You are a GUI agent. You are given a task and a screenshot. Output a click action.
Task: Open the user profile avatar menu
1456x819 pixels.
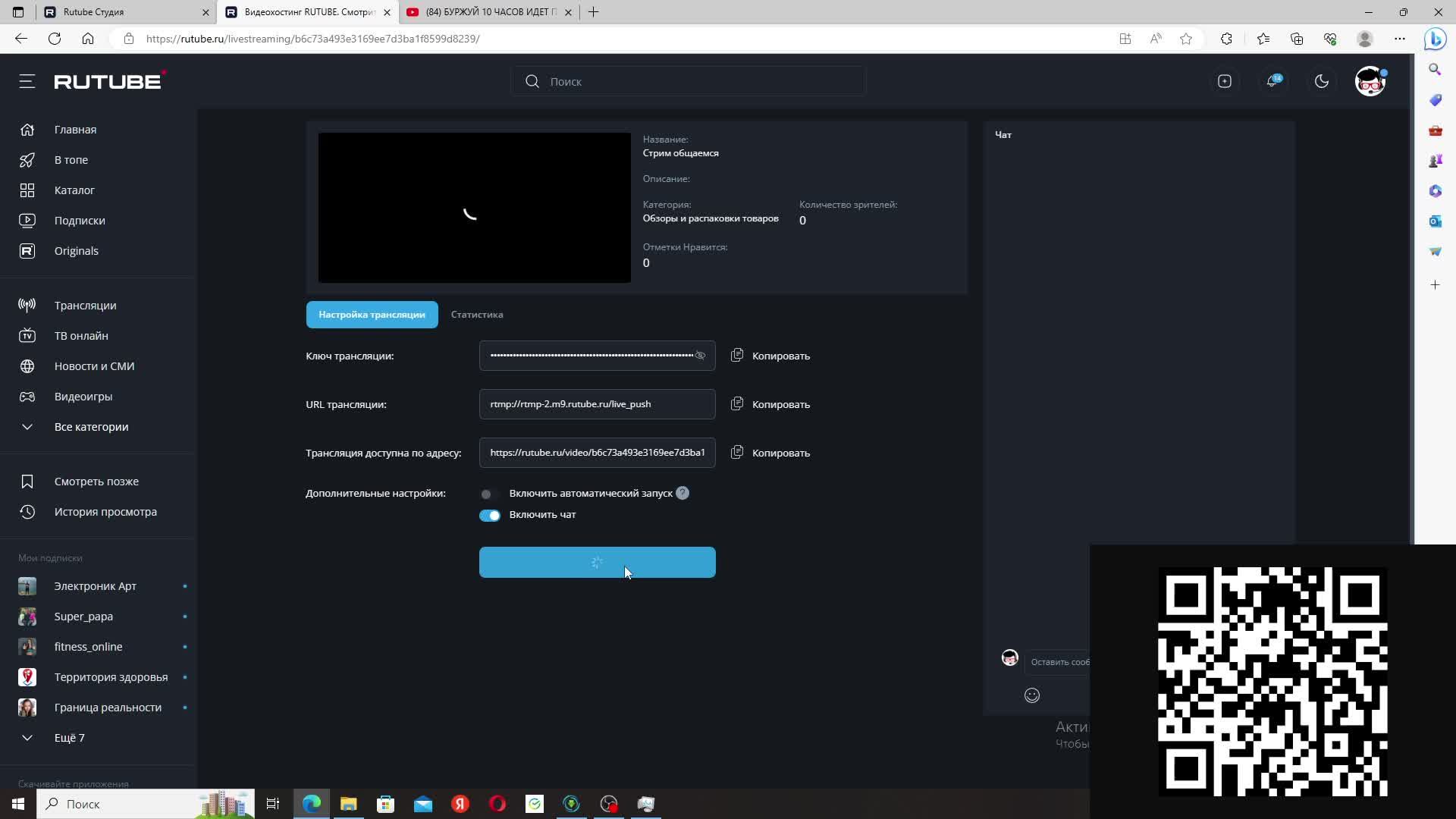pyautogui.click(x=1370, y=81)
